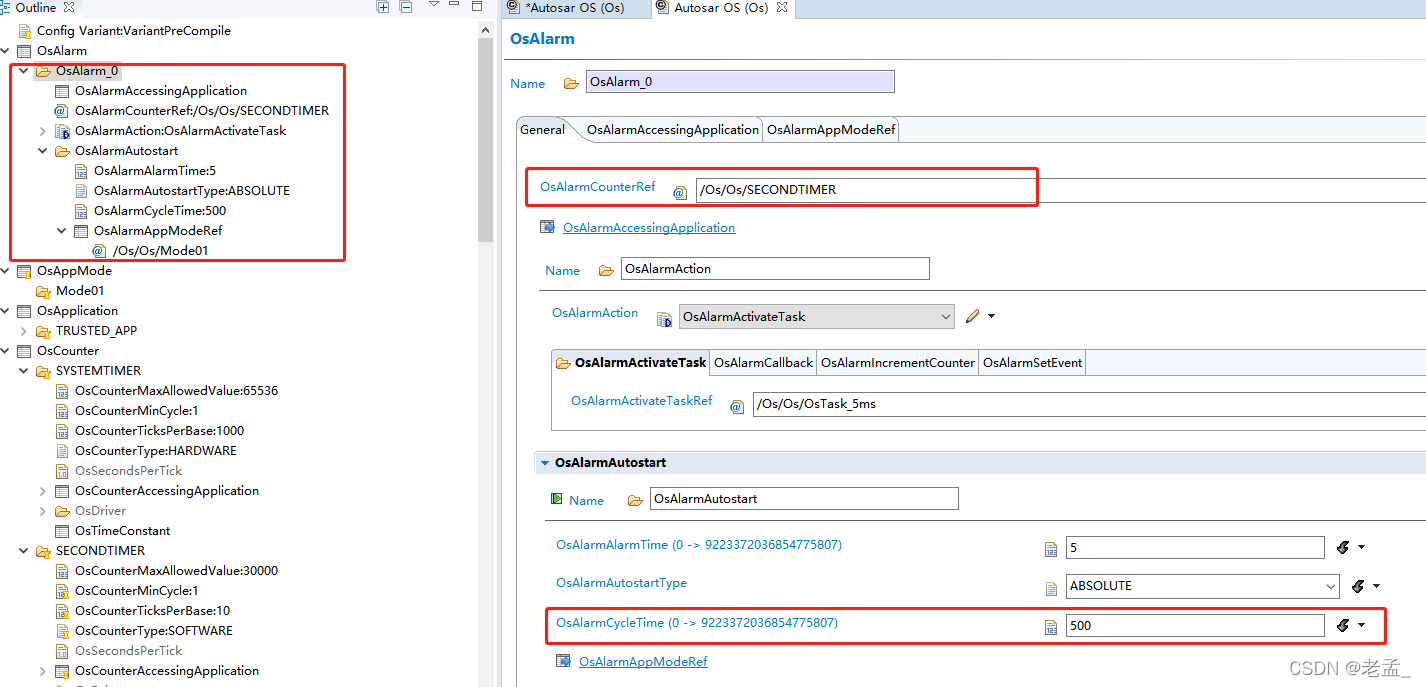Click the OsAlarmCounterRef label link
Image resolution: width=1426 pixels, height=687 pixels.
(x=598, y=186)
